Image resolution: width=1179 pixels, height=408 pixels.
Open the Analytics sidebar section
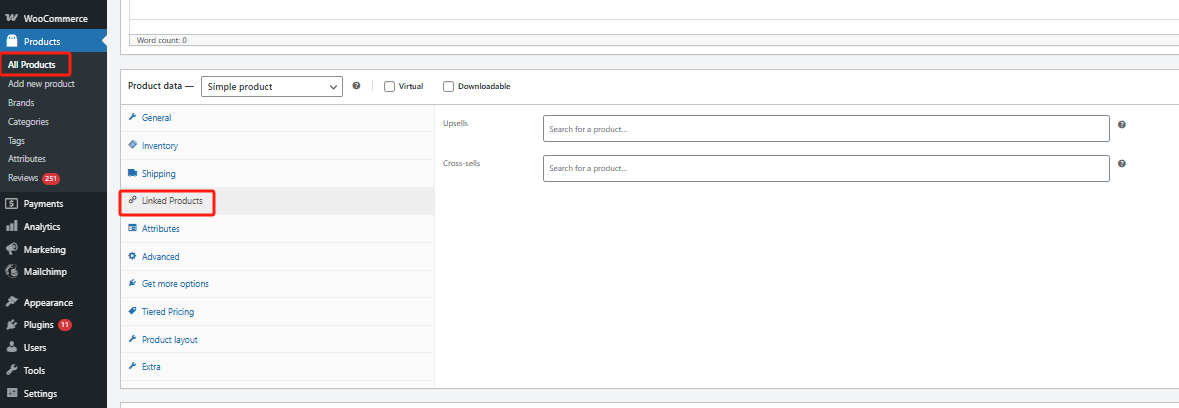[x=41, y=227]
